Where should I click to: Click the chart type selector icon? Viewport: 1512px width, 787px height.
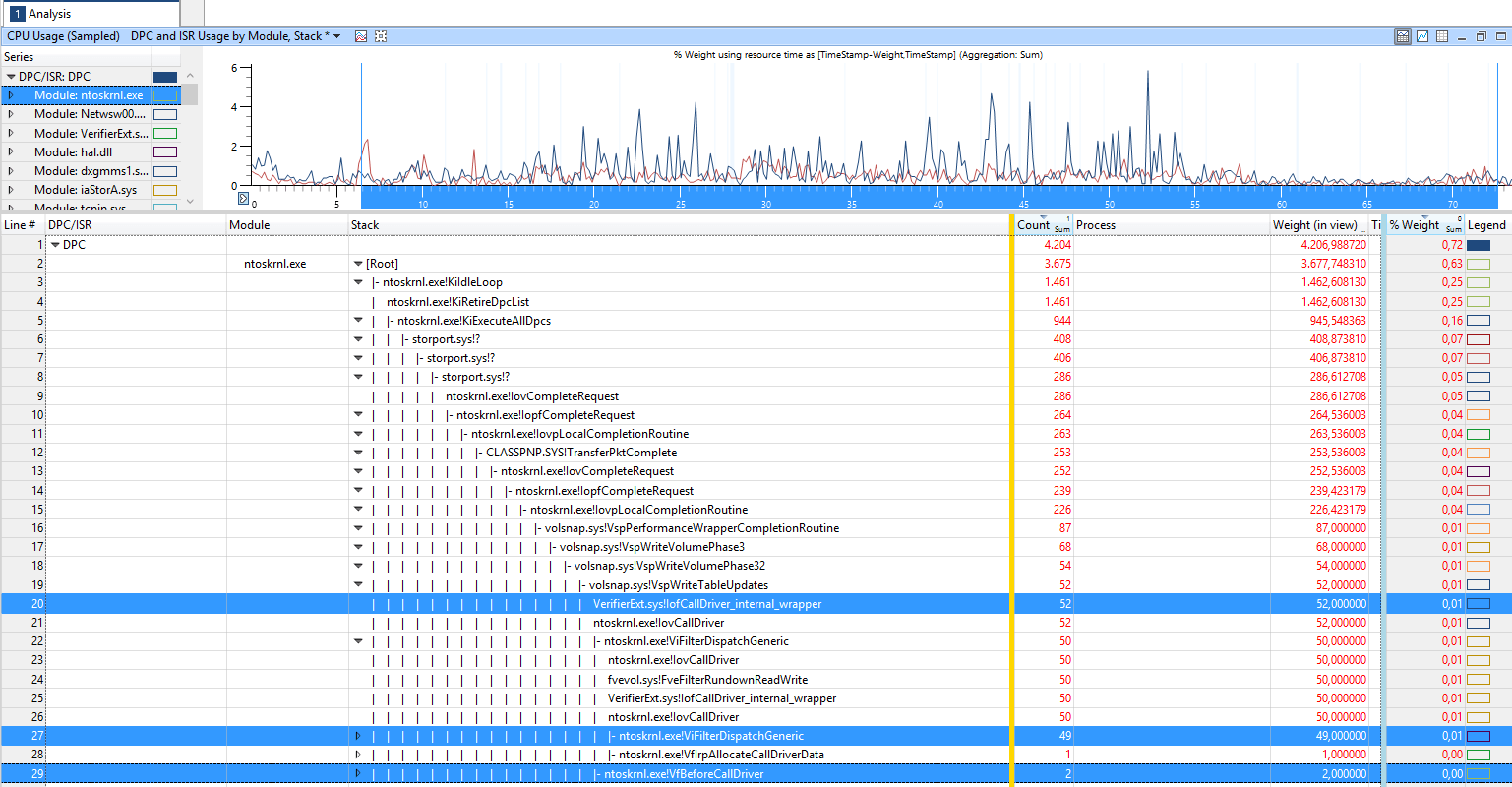pyautogui.click(x=361, y=36)
